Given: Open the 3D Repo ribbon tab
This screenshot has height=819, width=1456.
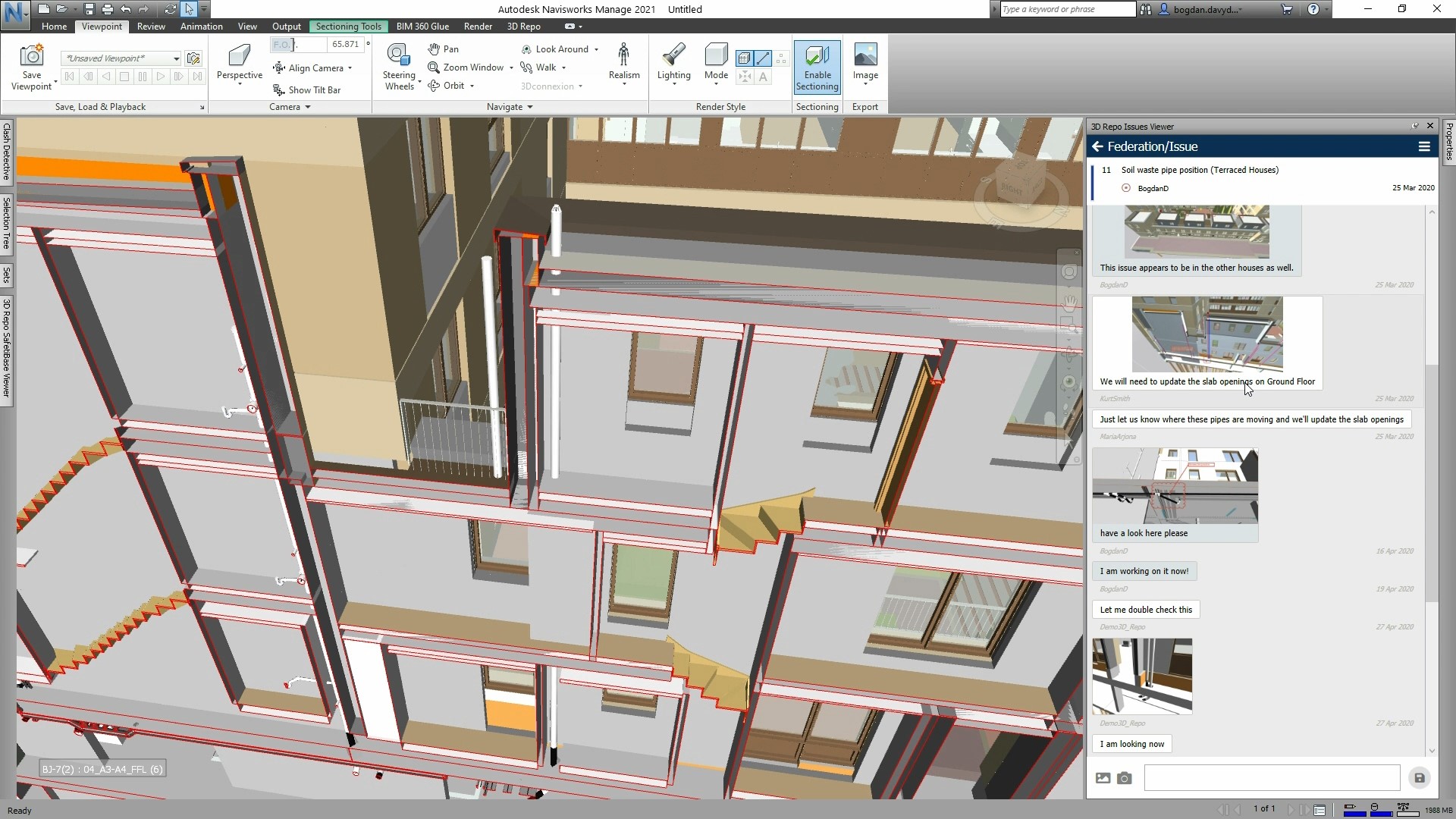Looking at the screenshot, I should click(523, 26).
